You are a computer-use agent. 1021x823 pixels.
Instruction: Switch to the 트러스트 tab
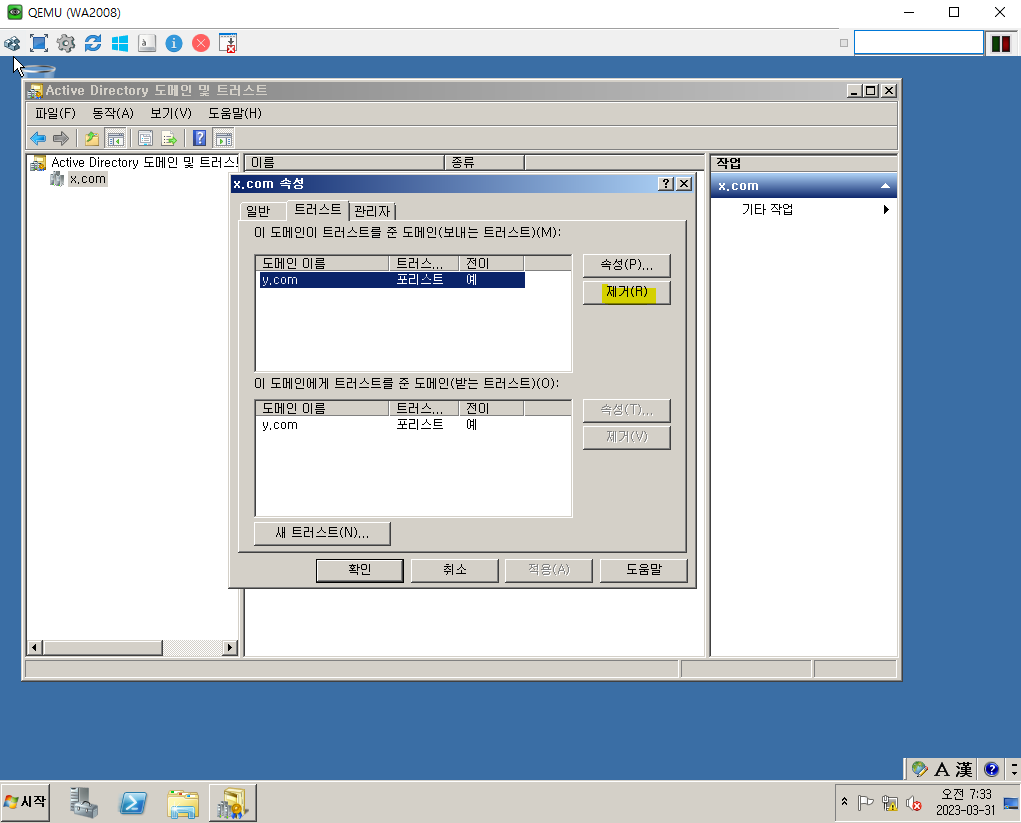(318, 209)
